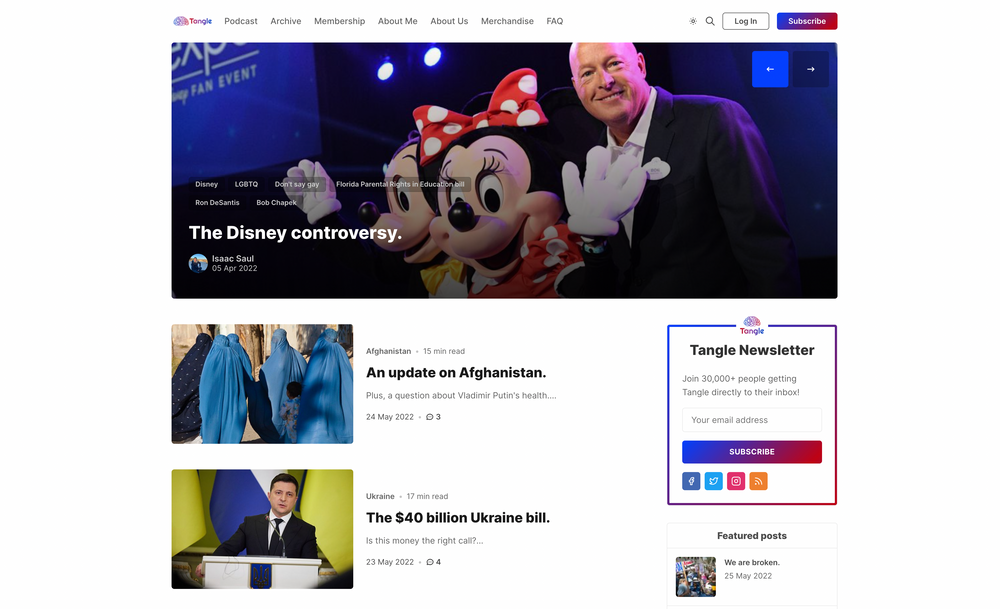
Task: Go back in the carousel with the left arrow
Action: coord(770,69)
